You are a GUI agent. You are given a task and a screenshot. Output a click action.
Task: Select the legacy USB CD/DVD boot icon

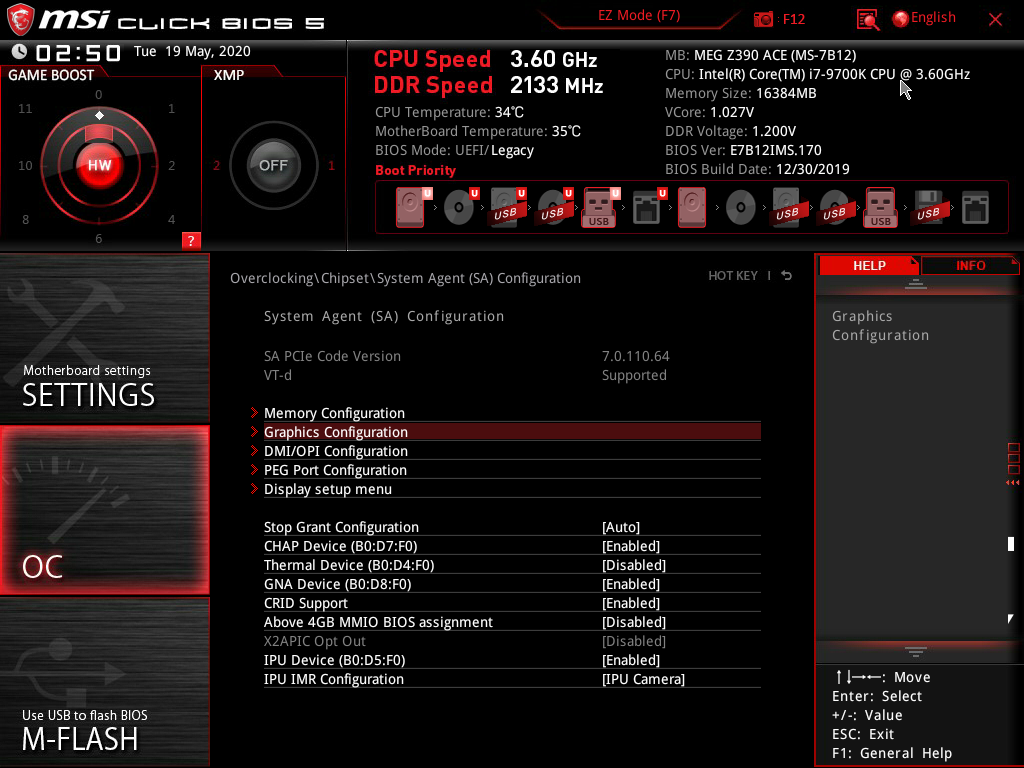(x=834, y=207)
